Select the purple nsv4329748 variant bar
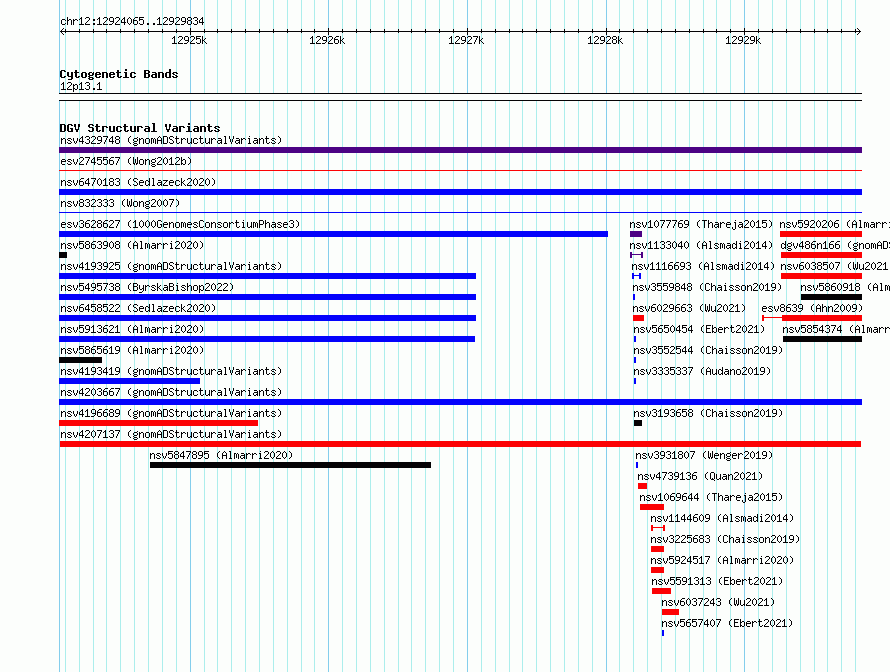Viewport: 890px width, 672px height. click(x=460, y=150)
